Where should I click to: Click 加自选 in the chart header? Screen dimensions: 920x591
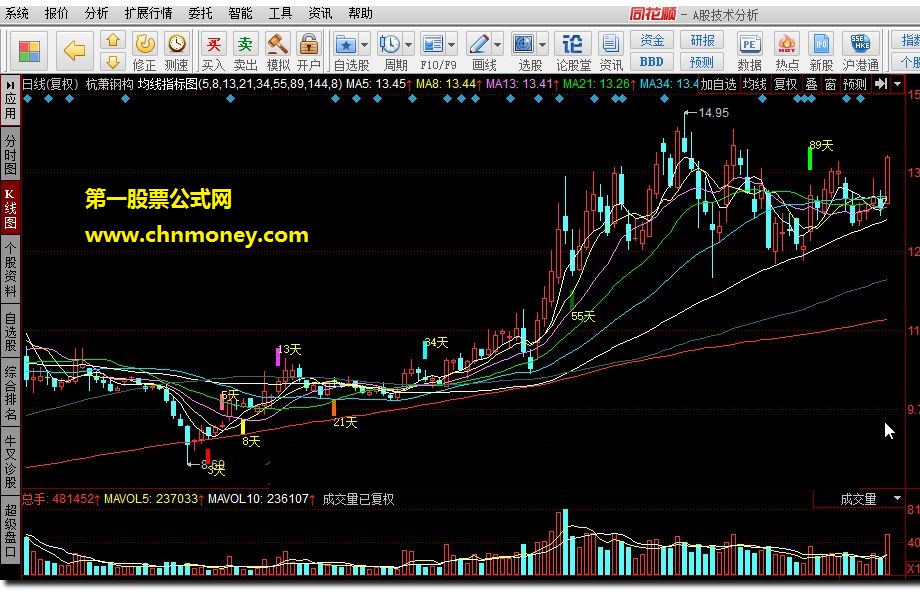719,85
